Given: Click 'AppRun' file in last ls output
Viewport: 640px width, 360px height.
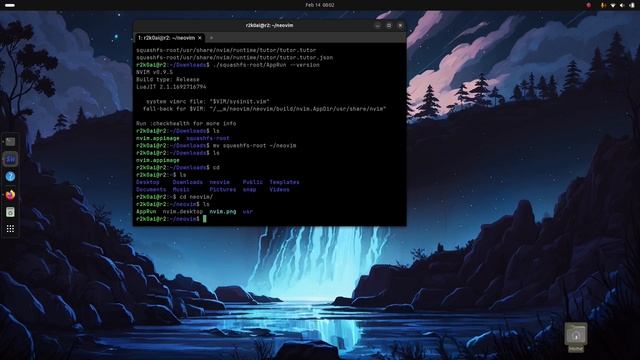Looking at the screenshot, I should [146, 211].
